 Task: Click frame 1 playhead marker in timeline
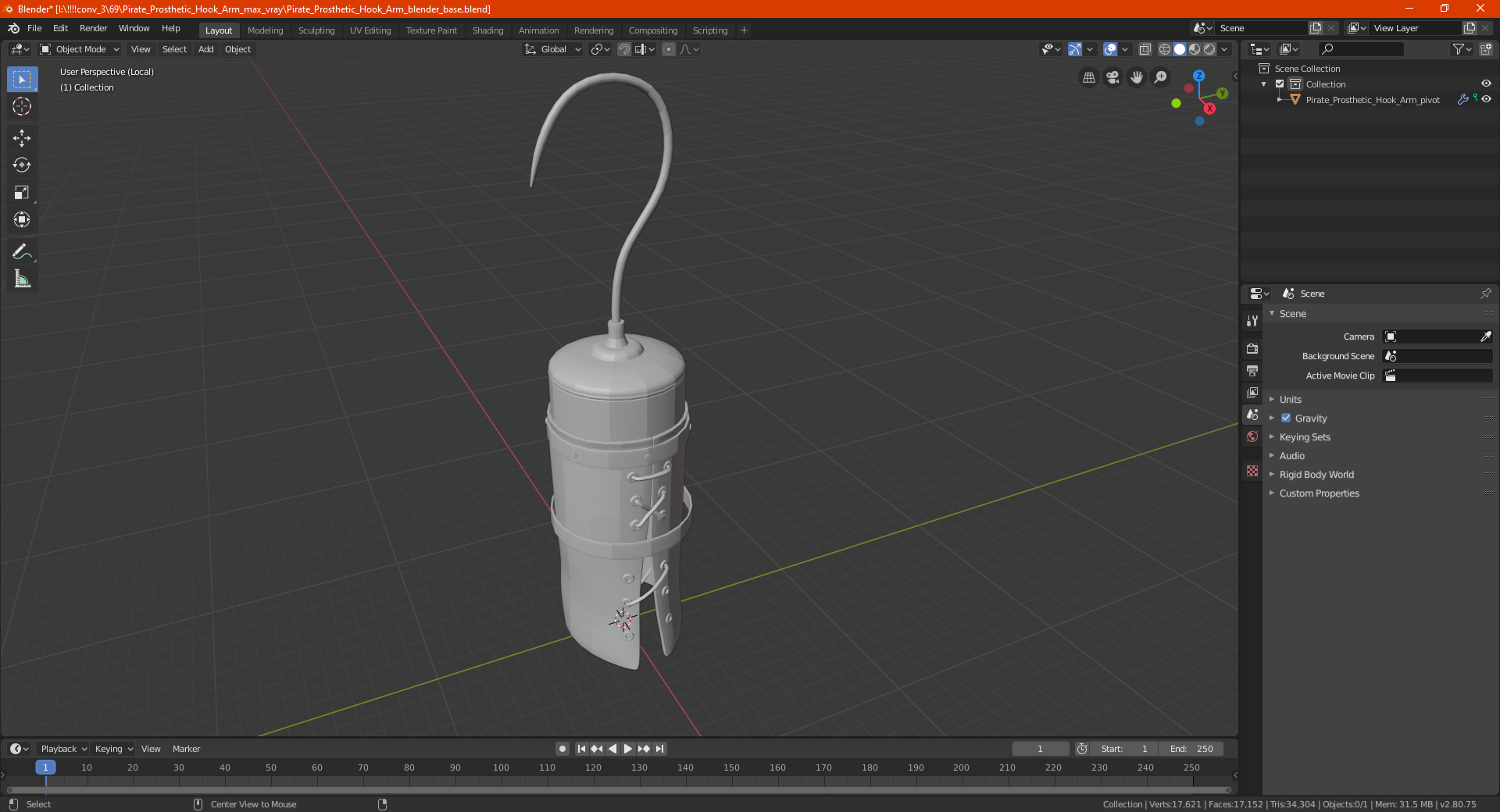click(45, 767)
